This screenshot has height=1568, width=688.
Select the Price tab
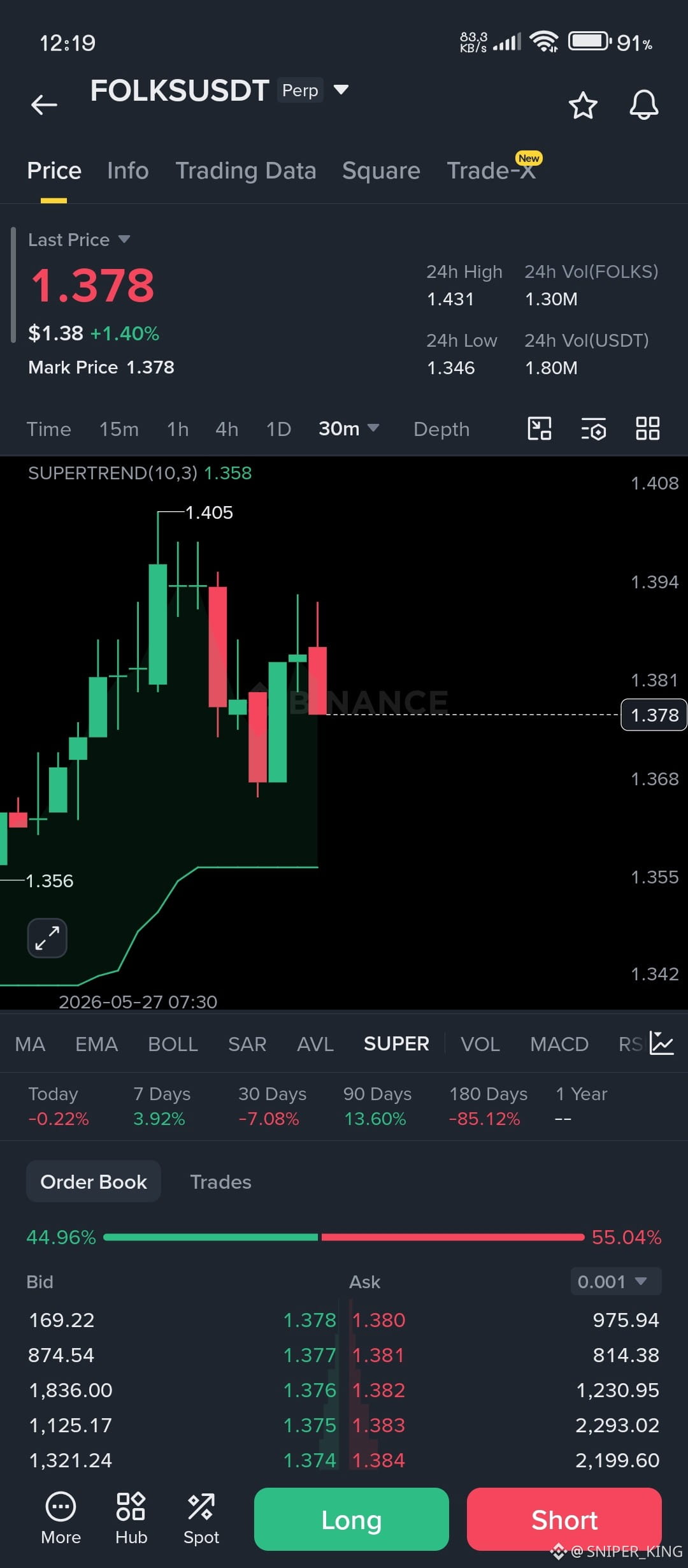pos(54,171)
